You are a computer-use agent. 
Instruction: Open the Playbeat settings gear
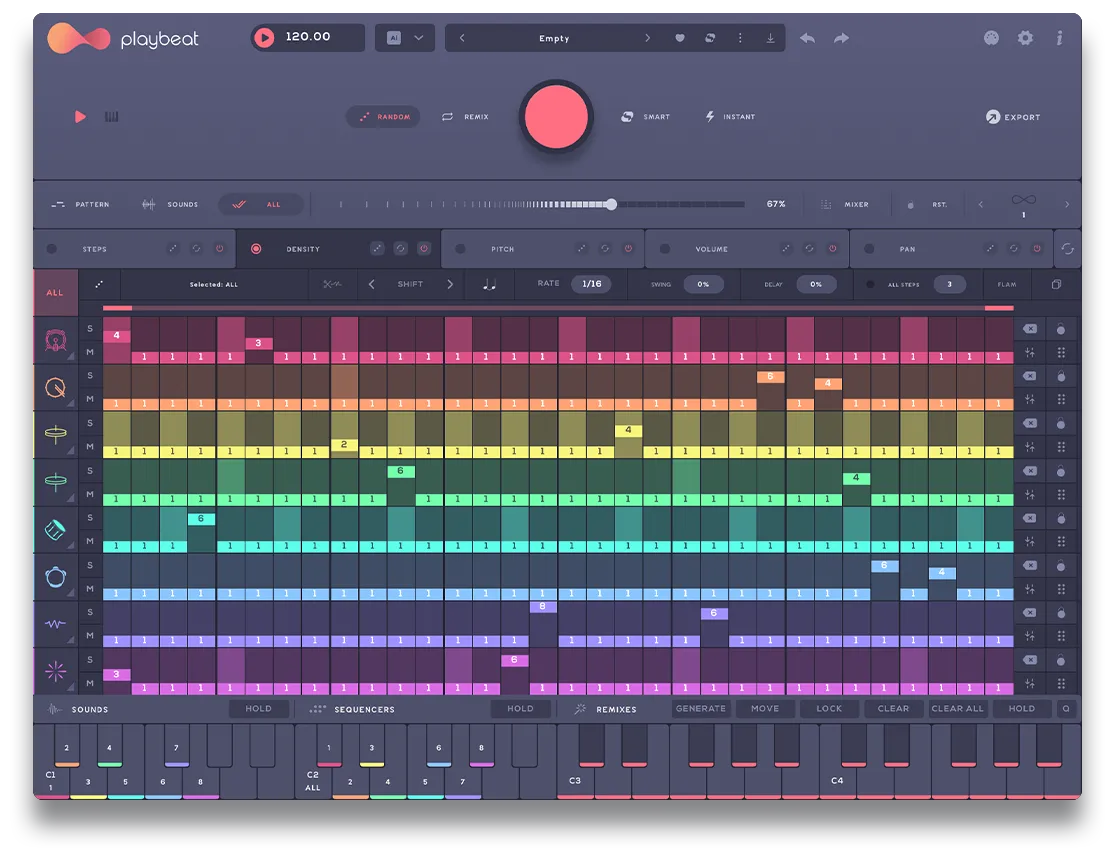tap(1024, 38)
